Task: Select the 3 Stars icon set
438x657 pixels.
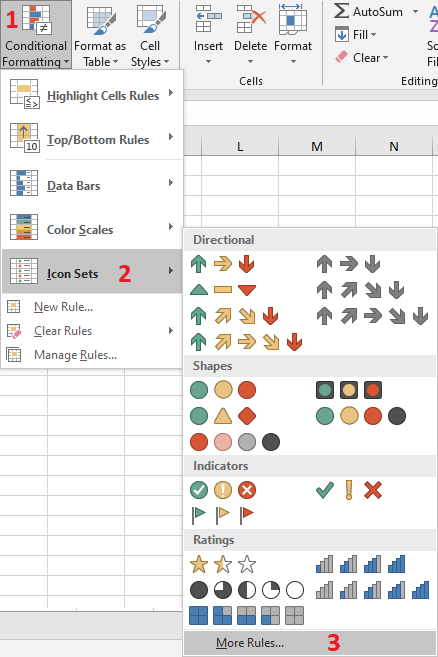Action: click(x=223, y=564)
